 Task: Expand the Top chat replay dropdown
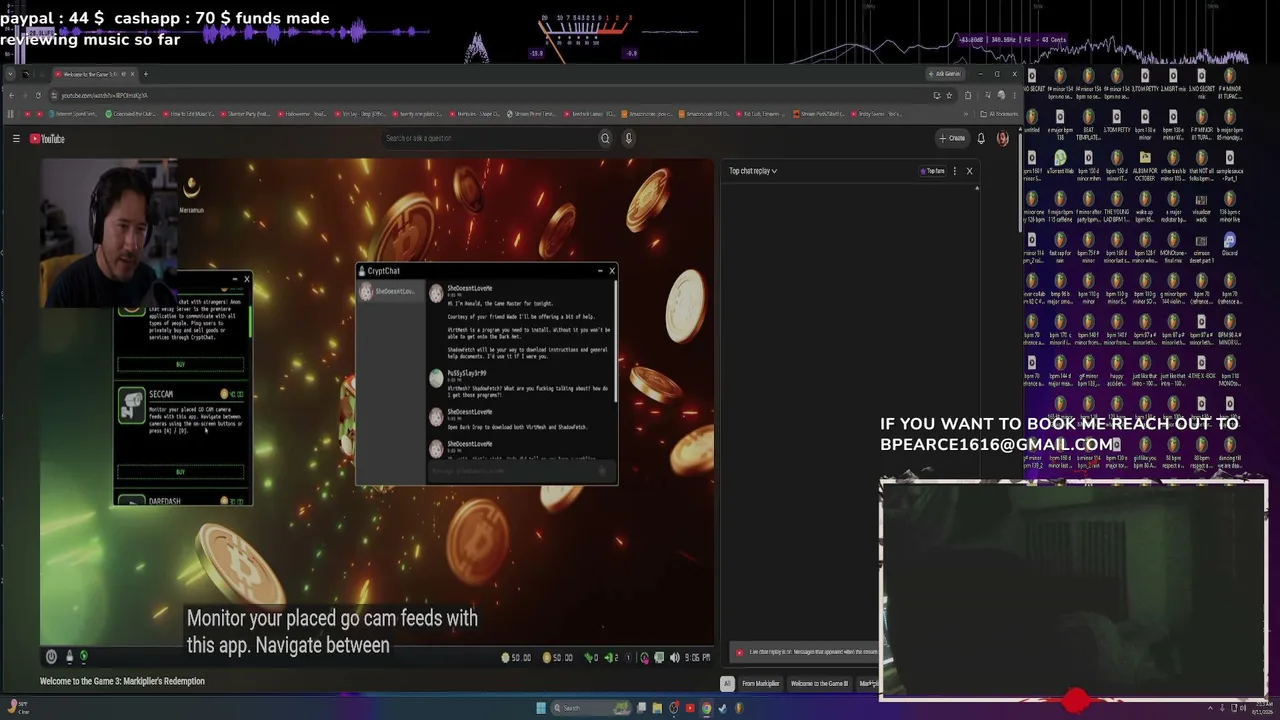(753, 171)
